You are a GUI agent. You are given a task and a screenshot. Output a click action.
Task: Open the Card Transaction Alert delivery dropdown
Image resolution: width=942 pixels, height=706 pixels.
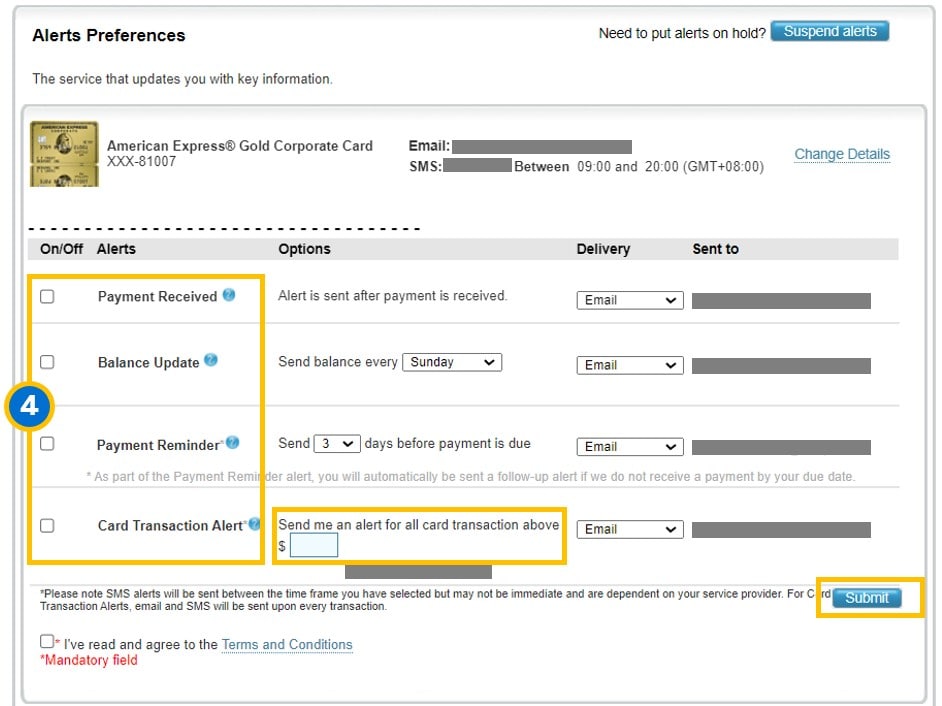pos(629,528)
